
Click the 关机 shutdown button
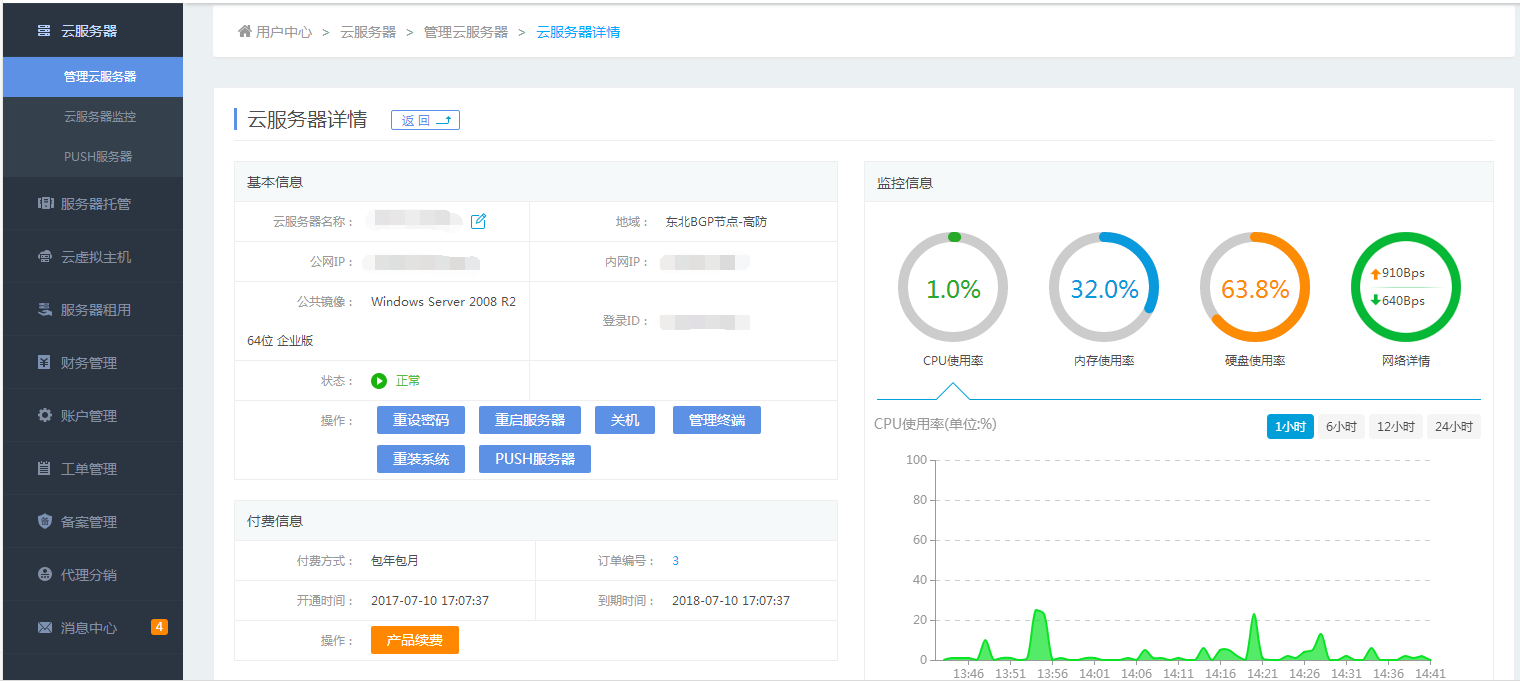click(625, 420)
